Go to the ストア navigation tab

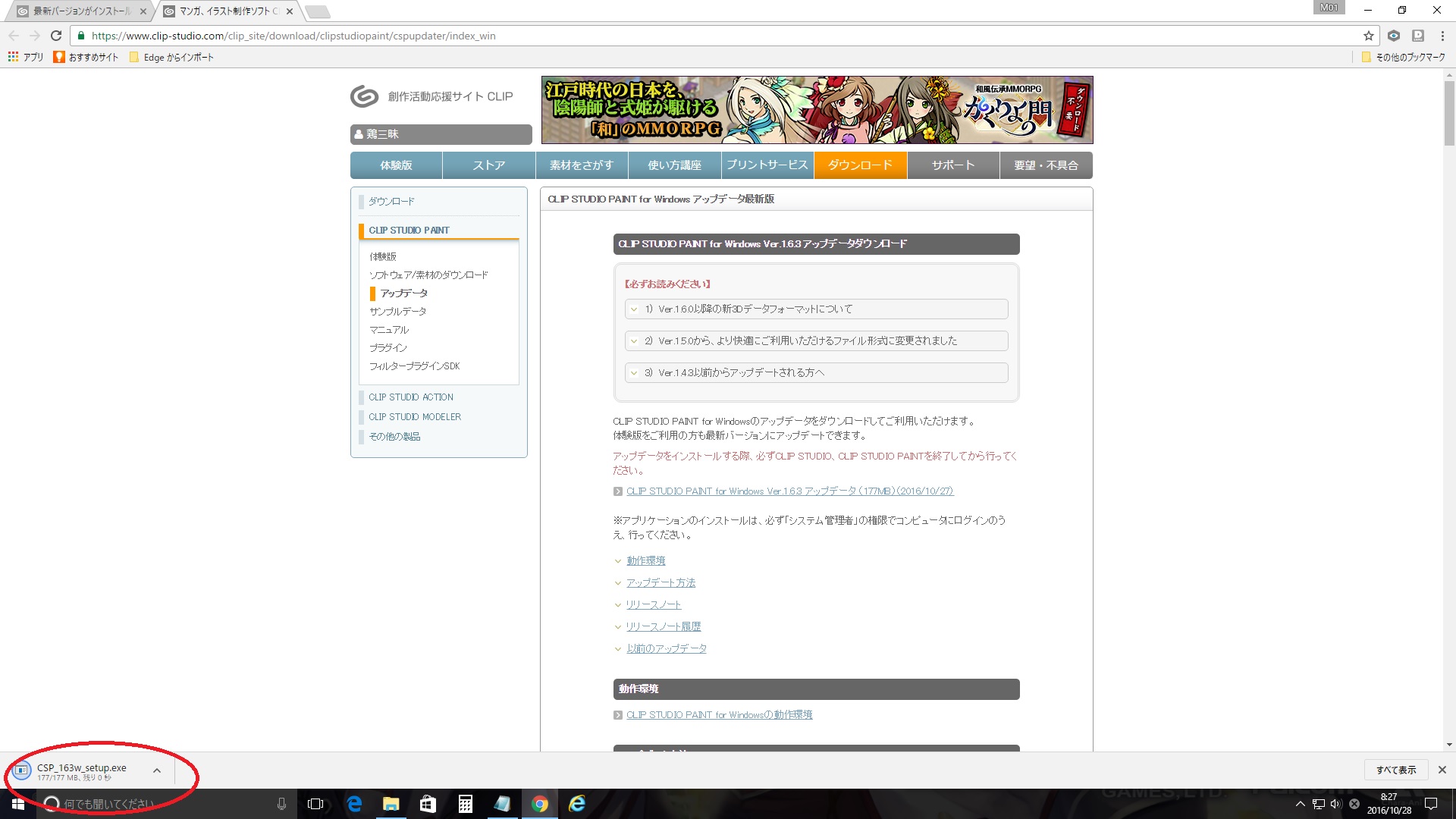[489, 165]
